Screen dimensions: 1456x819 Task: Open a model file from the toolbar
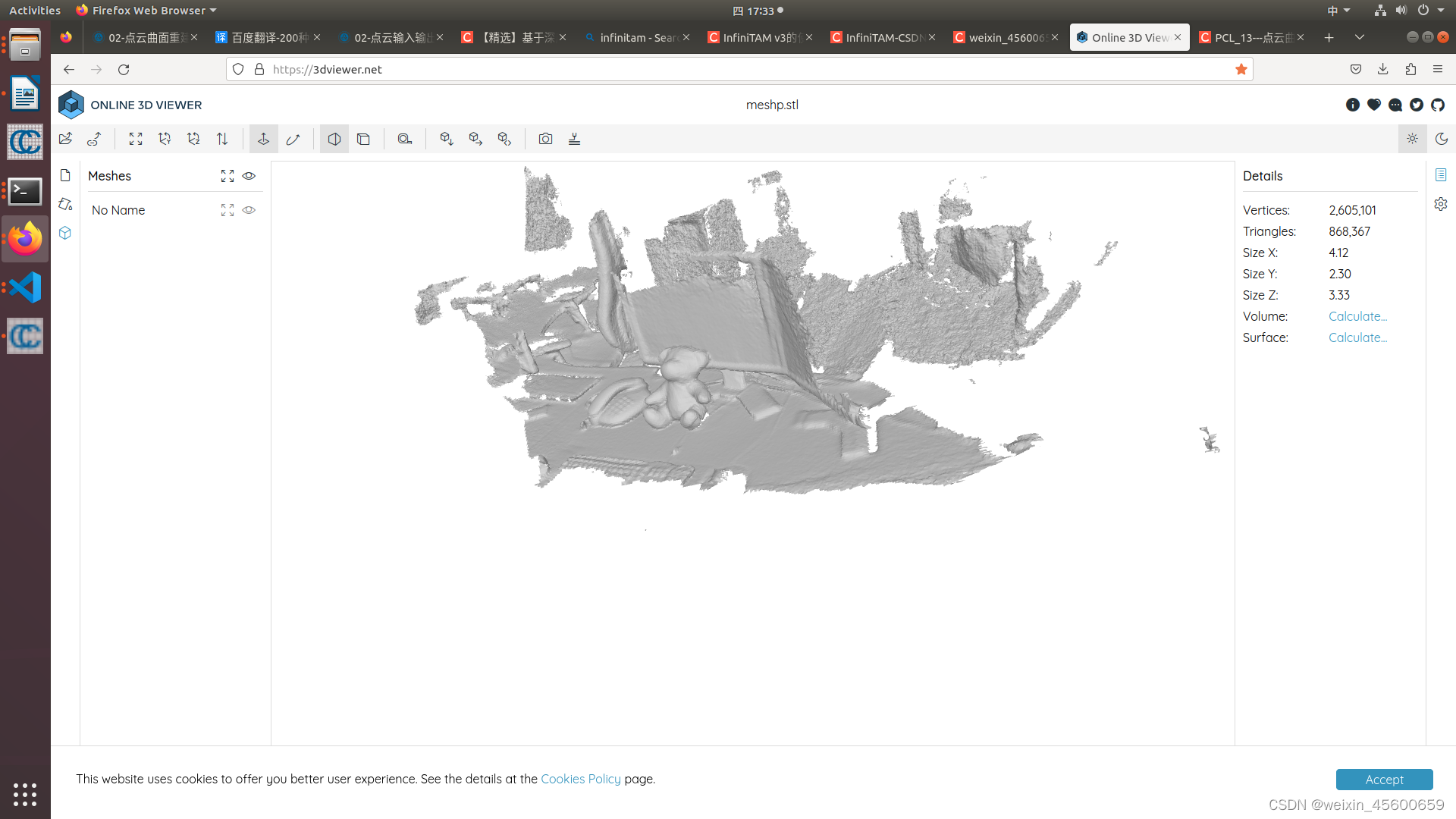pos(65,139)
